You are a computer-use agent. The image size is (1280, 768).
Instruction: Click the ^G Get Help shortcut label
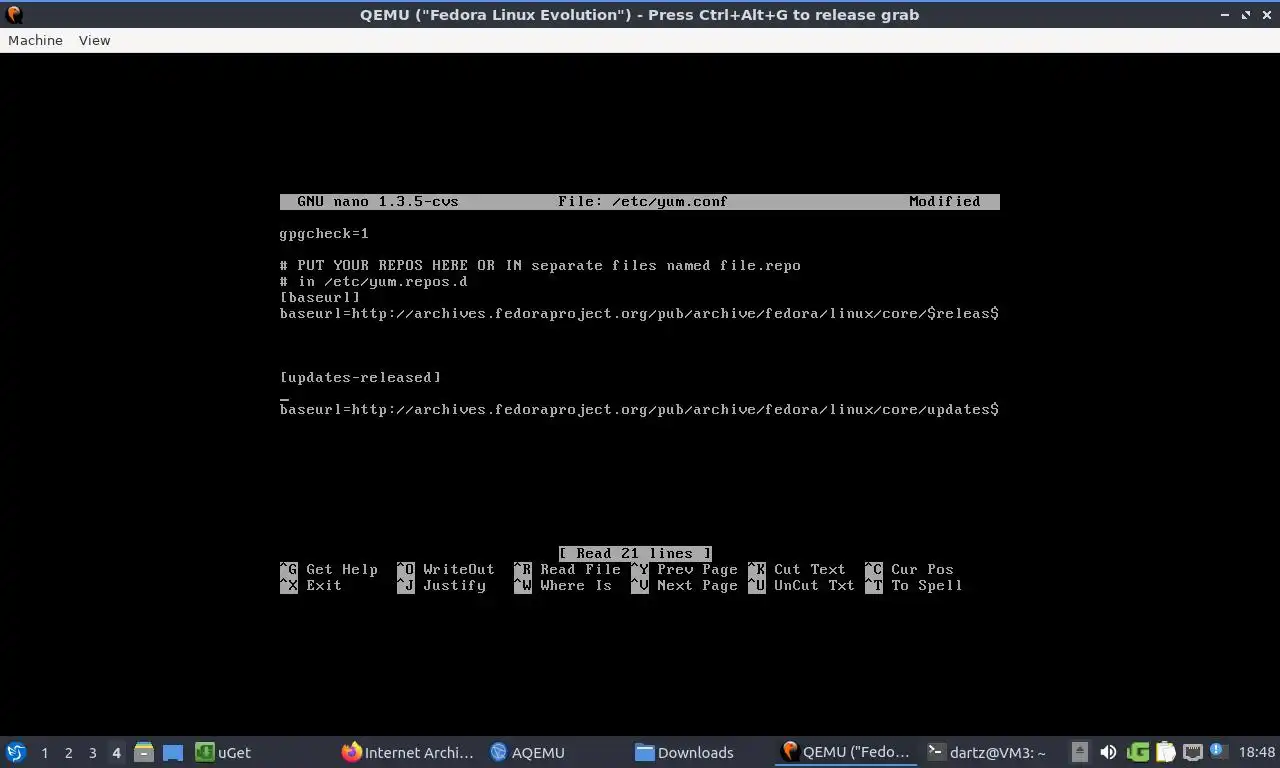[329, 569]
